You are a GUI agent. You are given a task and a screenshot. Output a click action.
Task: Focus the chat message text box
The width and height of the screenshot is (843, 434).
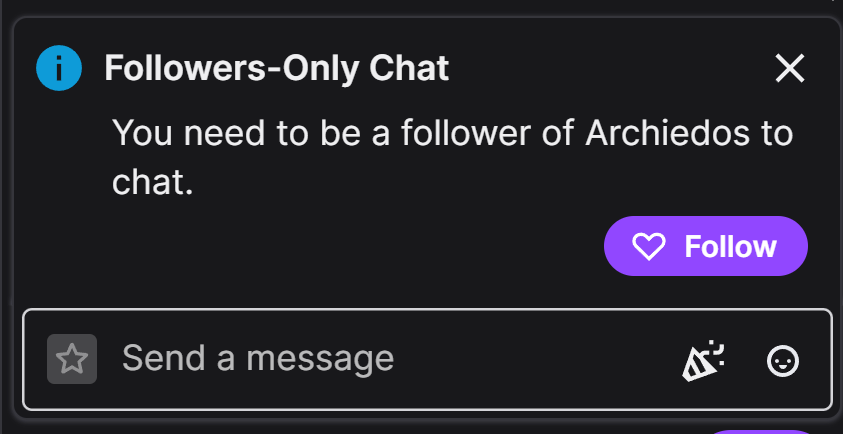click(x=380, y=359)
